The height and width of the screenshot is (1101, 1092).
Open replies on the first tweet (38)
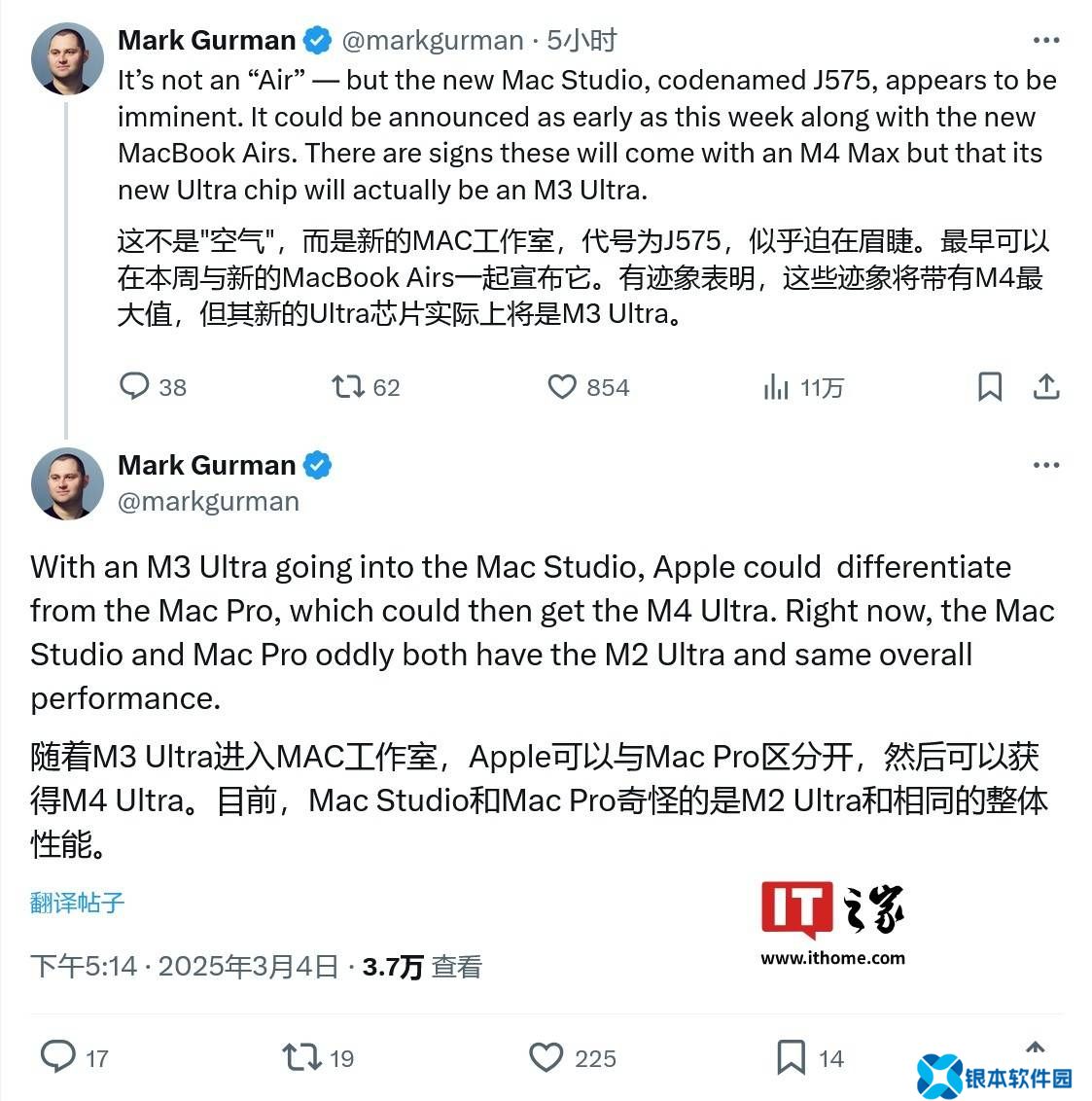tap(153, 387)
